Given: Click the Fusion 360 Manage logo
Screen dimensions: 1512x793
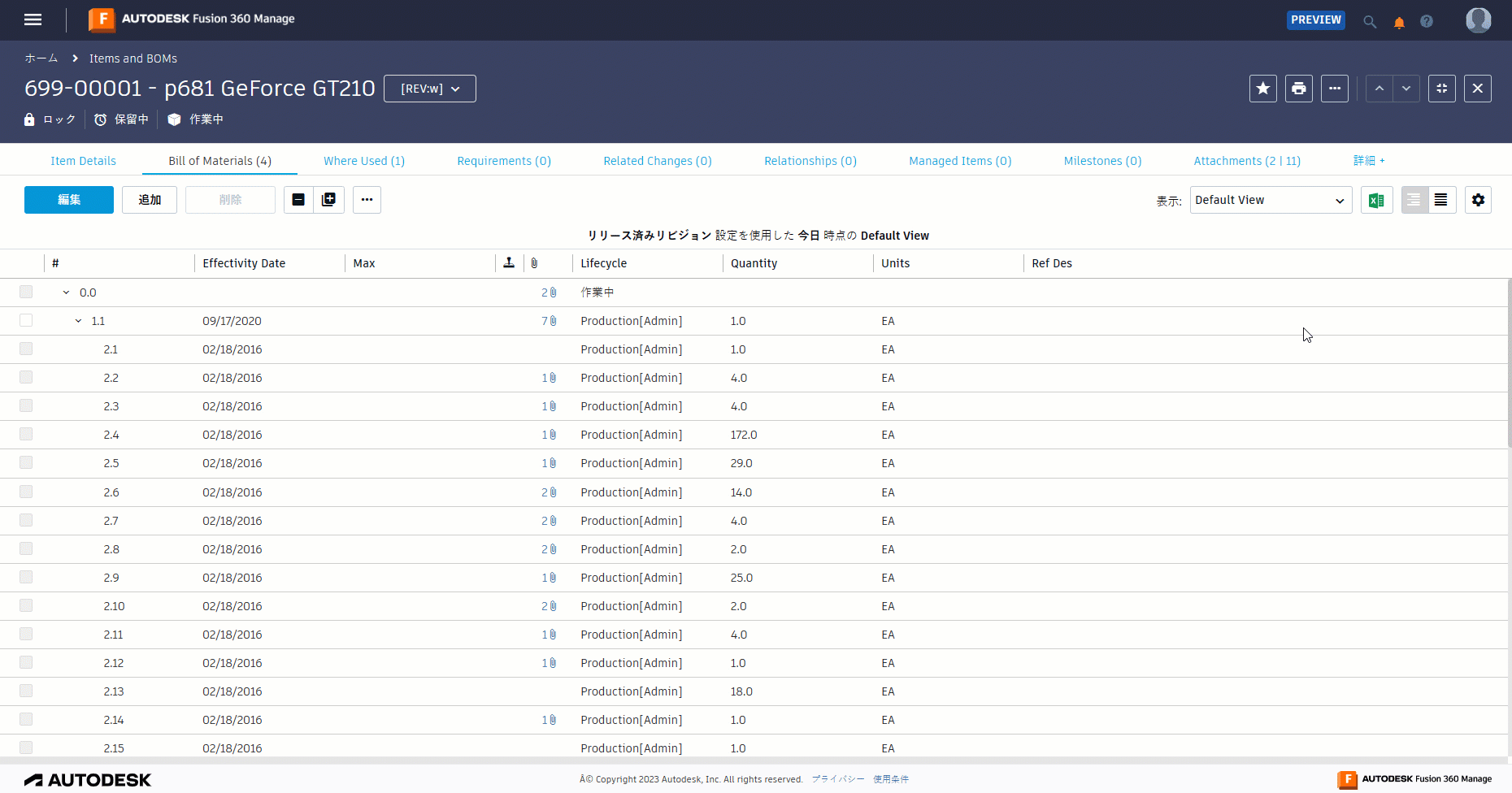Looking at the screenshot, I should coord(192,19).
